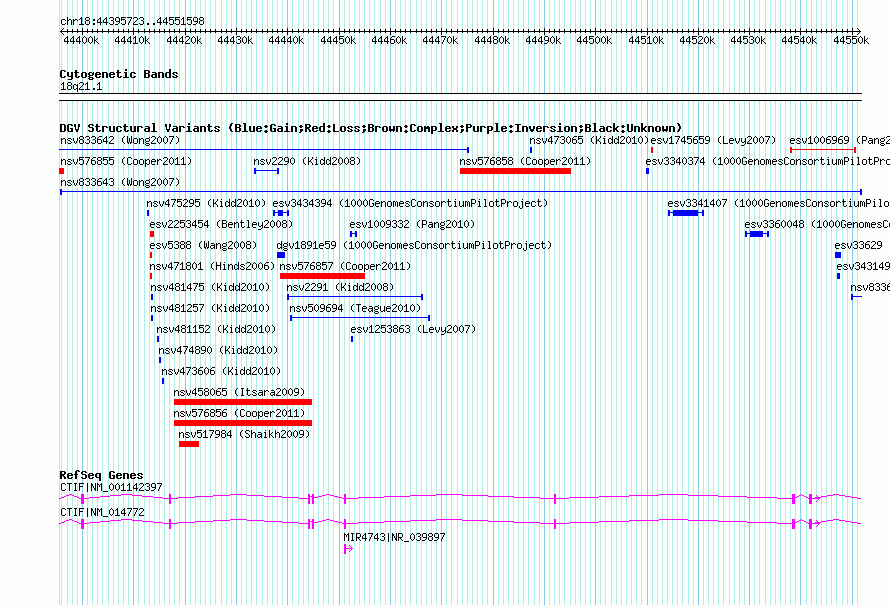Click the blue glyph under esv3434394
890x605 pixels.
[281, 213]
